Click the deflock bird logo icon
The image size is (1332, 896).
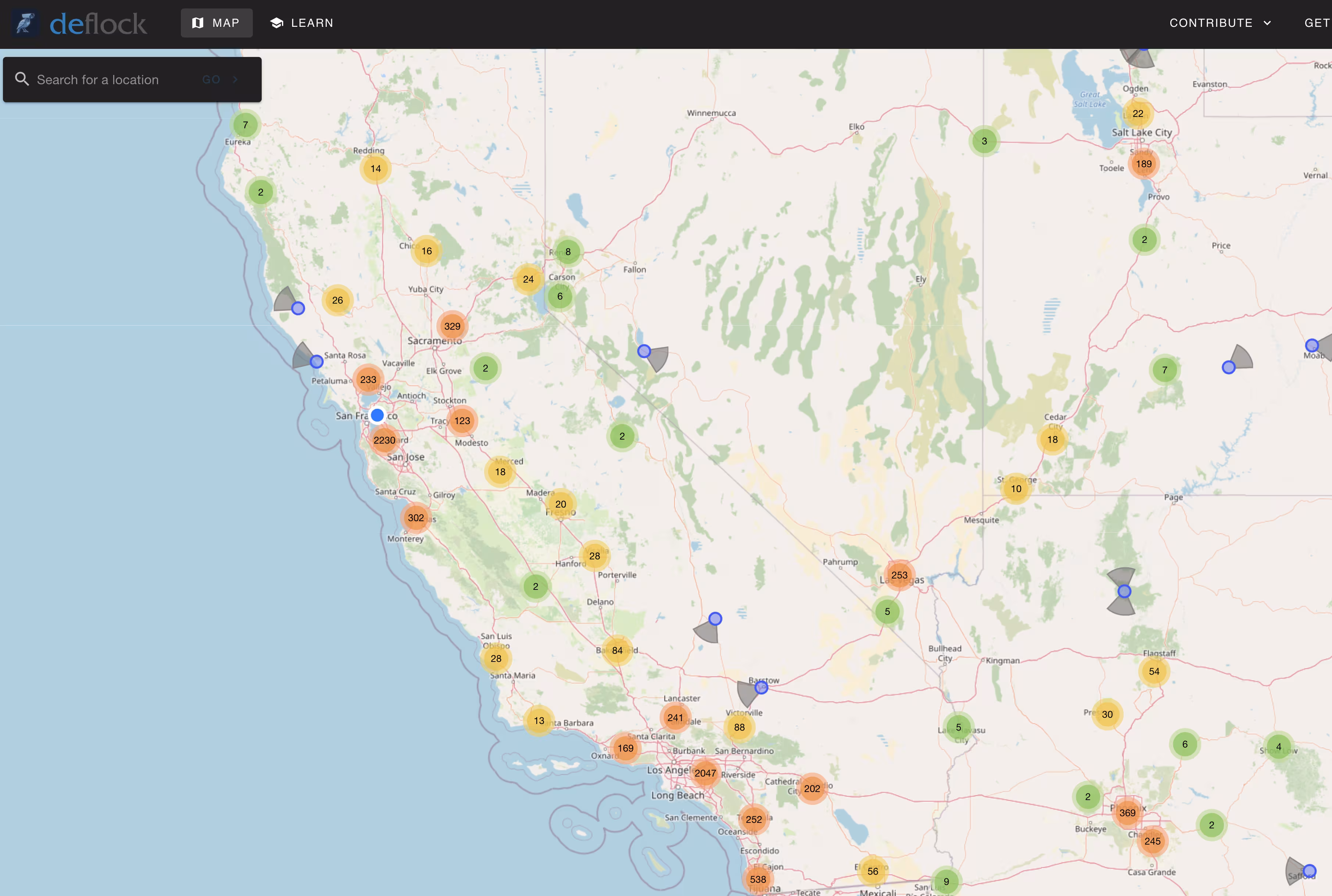coord(25,24)
